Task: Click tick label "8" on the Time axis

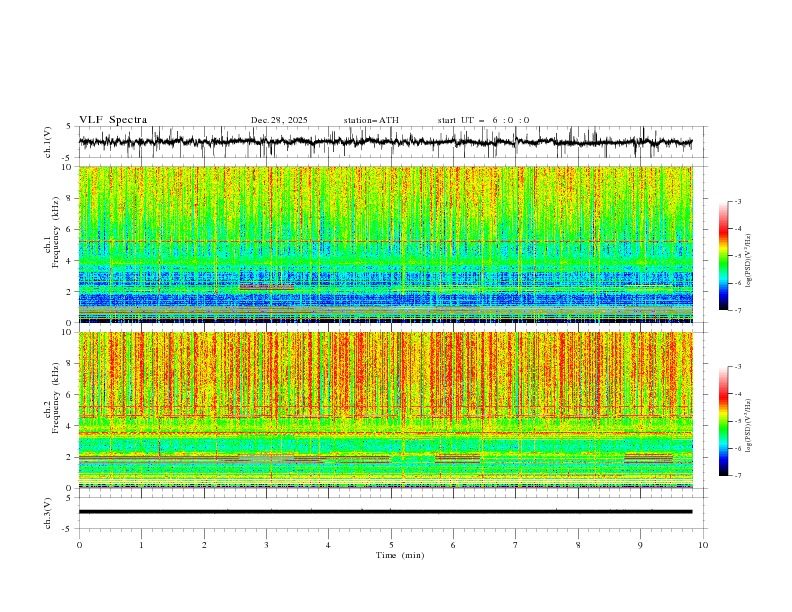Action: [x=578, y=545]
